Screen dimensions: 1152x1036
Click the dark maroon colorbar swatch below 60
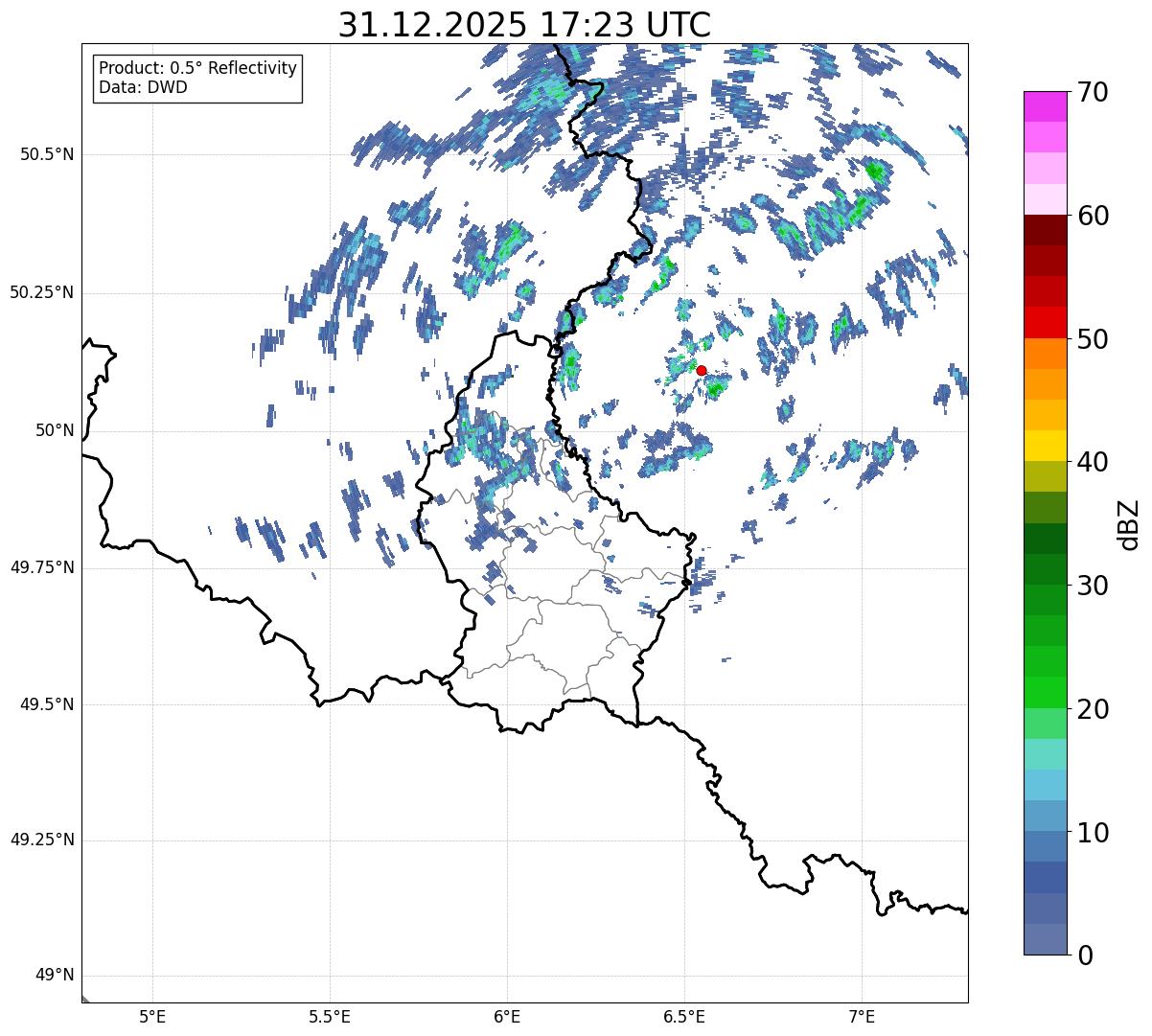click(1045, 230)
